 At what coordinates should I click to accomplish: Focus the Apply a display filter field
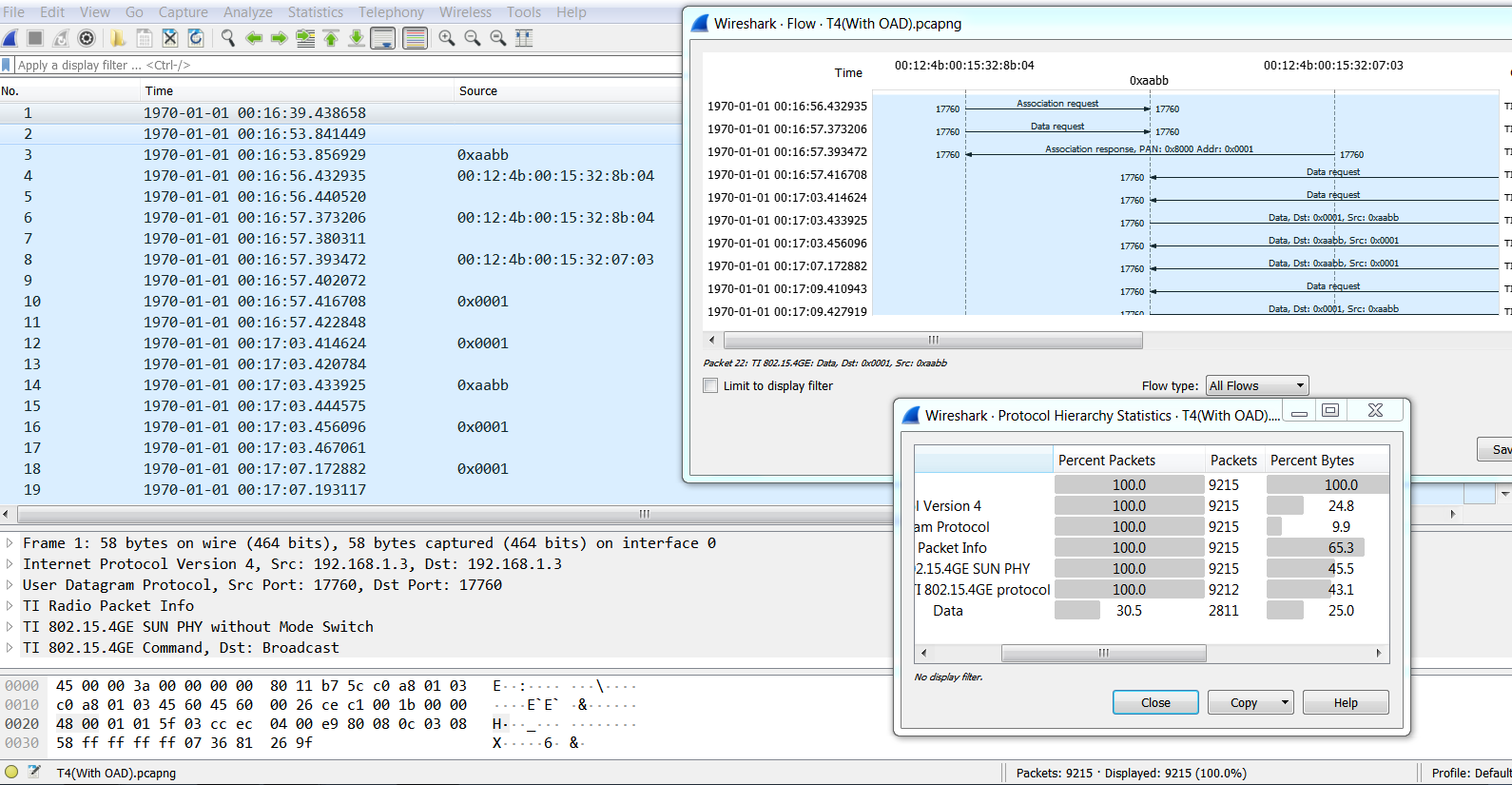347,65
